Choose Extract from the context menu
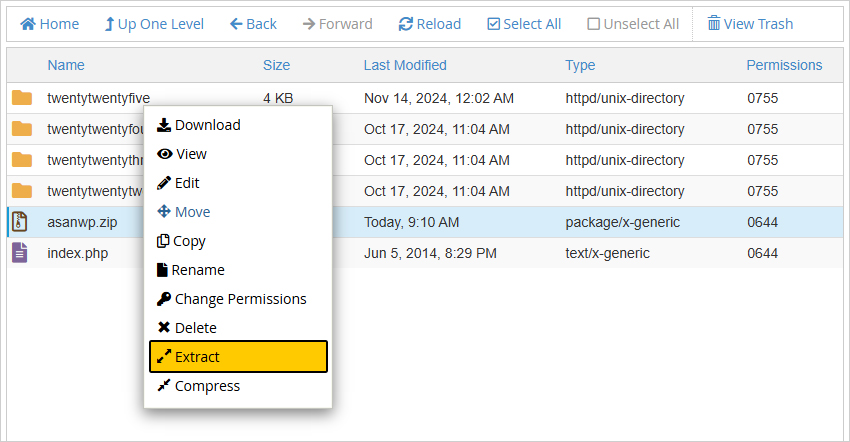This screenshot has height=442, width=850. pyautogui.click(x=239, y=357)
